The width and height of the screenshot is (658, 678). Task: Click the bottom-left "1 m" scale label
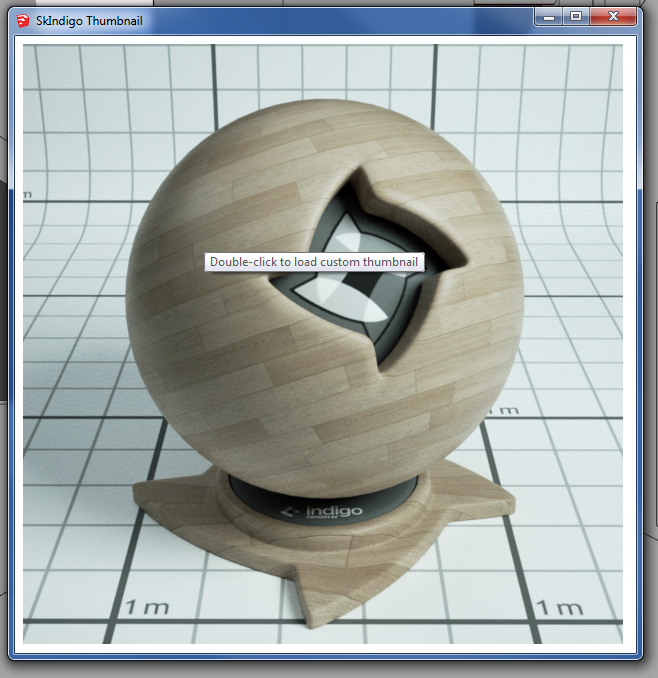click(146, 607)
